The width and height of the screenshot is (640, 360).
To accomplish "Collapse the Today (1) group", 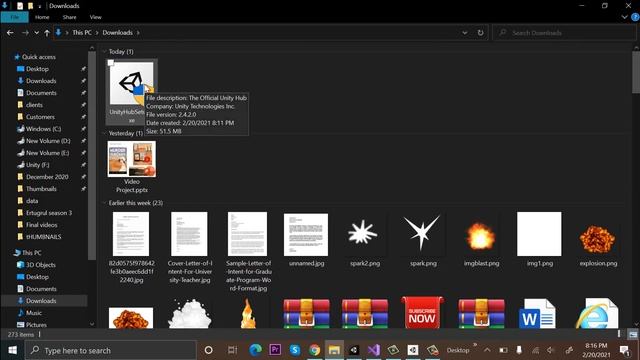I will click(104, 51).
